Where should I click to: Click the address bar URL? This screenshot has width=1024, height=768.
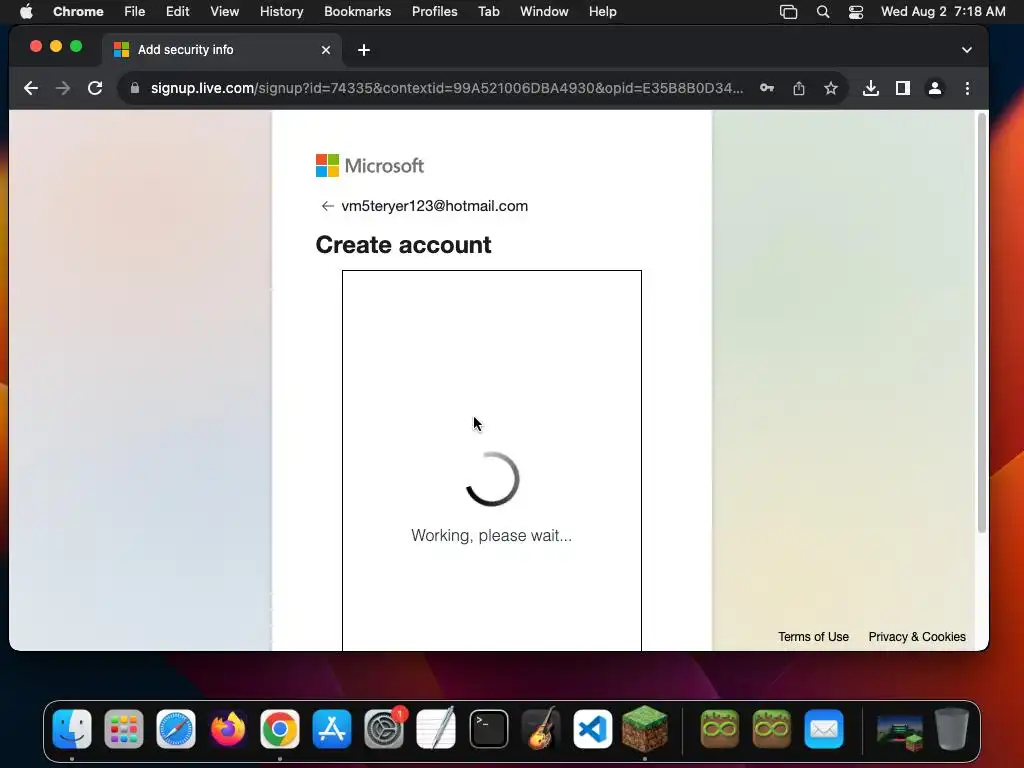tap(447, 88)
